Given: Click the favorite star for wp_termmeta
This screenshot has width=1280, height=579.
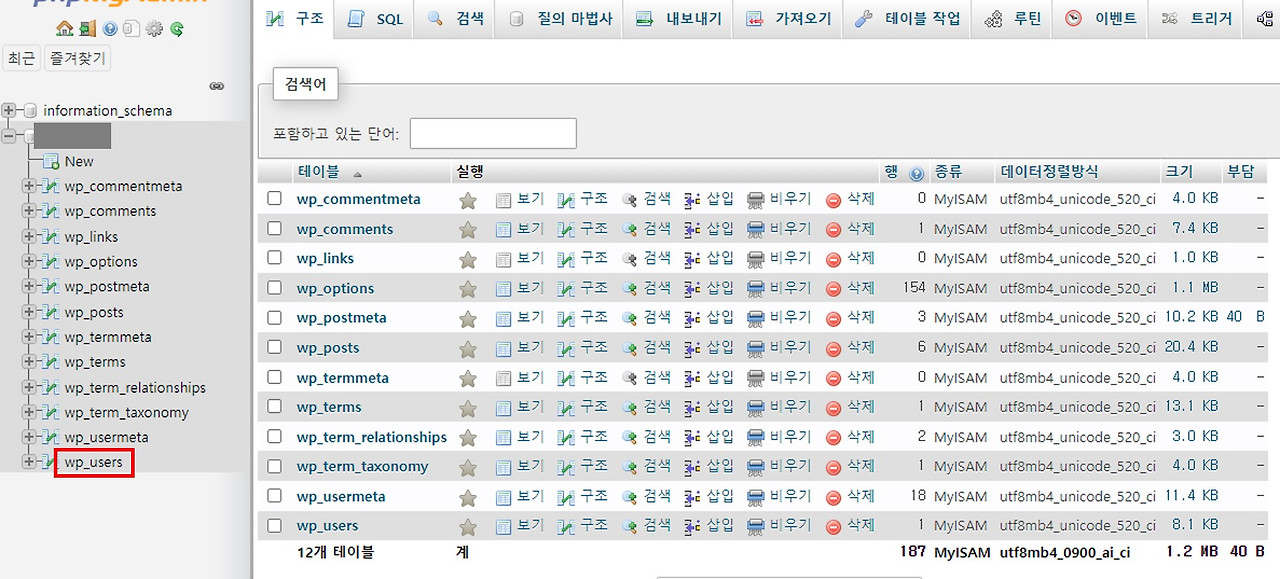Looking at the screenshot, I should 467,378.
